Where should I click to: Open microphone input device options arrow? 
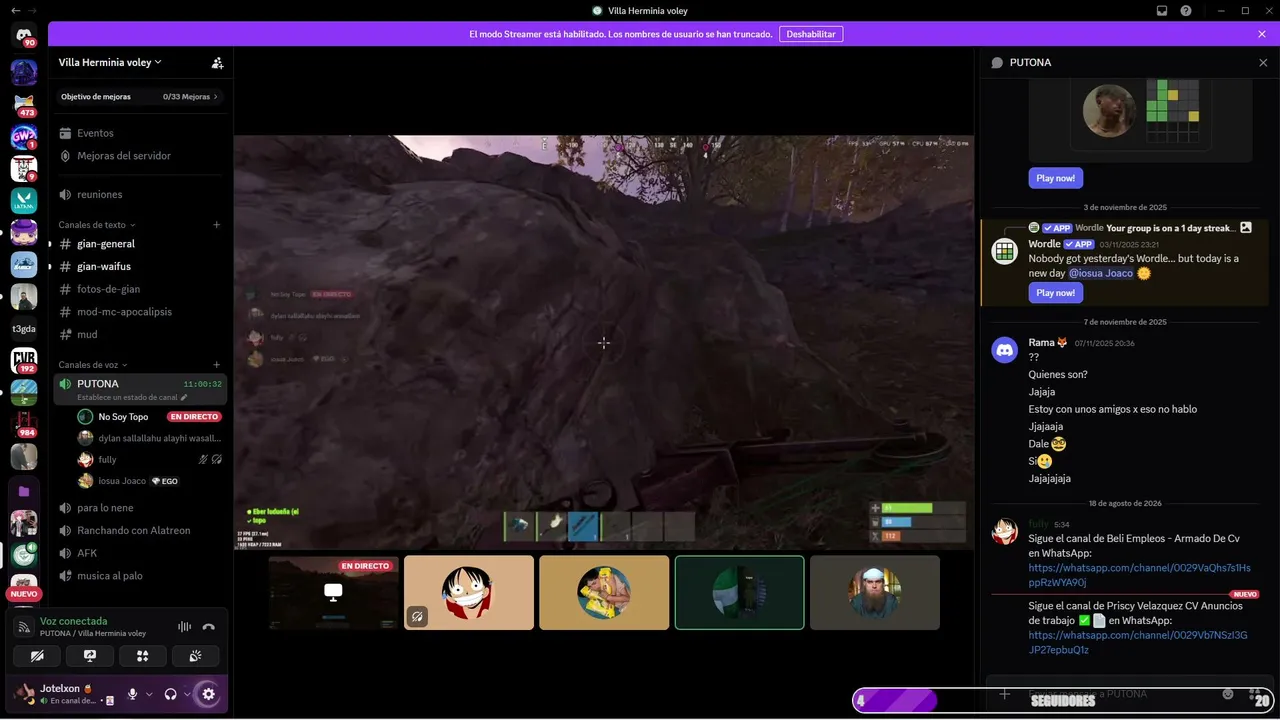pos(149,694)
